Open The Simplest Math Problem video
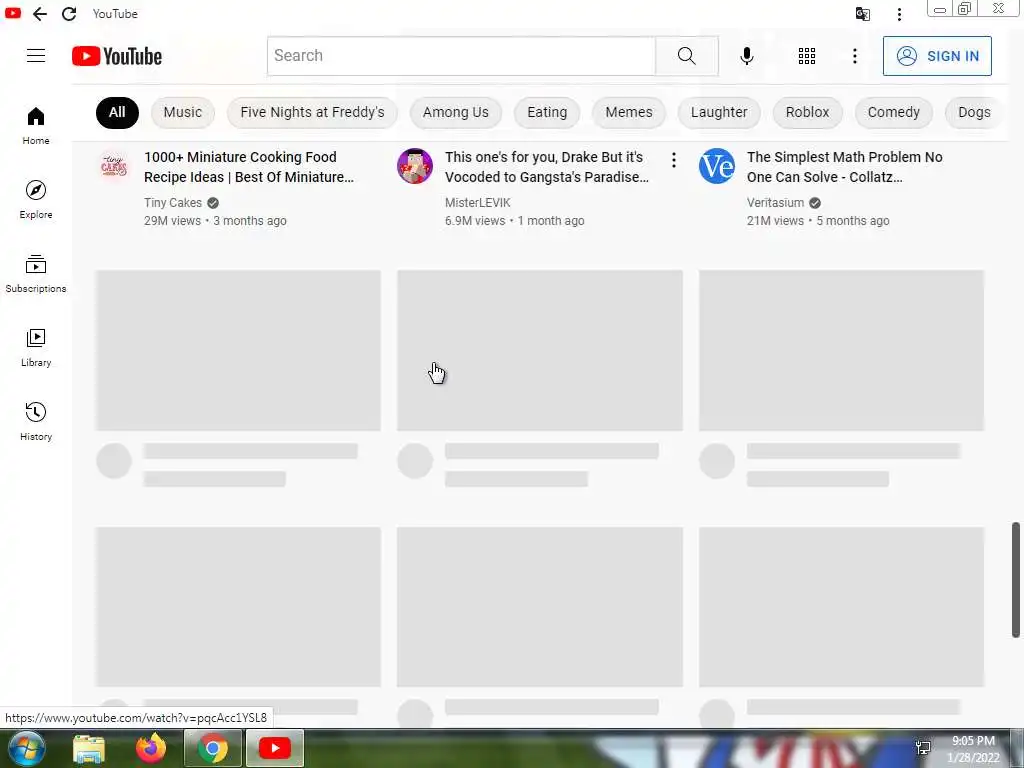The width and height of the screenshot is (1024, 768). (844, 167)
